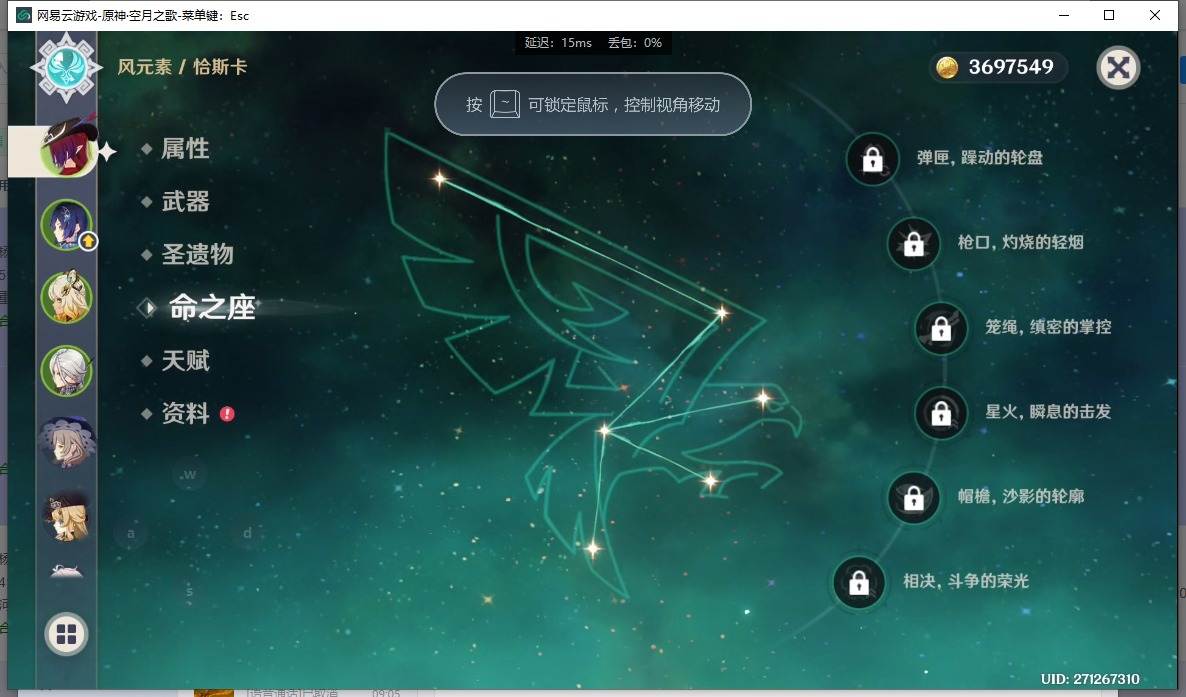This screenshot has height=697, width=1186.
Task: Open the character grid view icon
Action: click(67, 634)
